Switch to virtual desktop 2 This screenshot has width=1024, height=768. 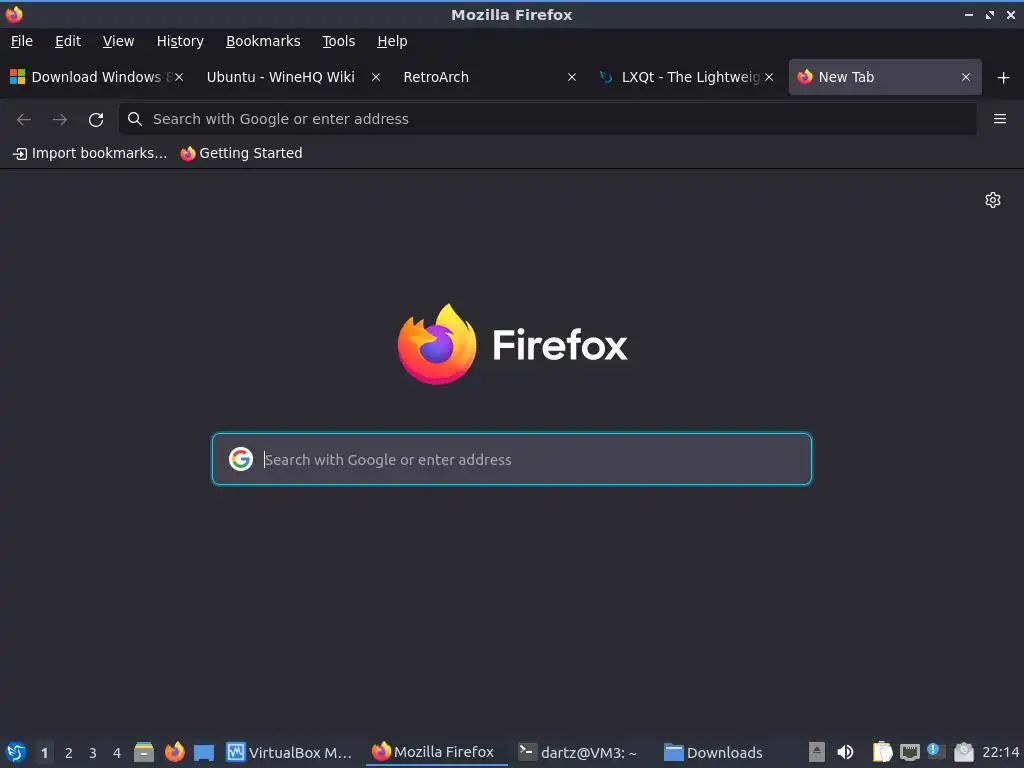pyautogui.click(x=69, y=753)
